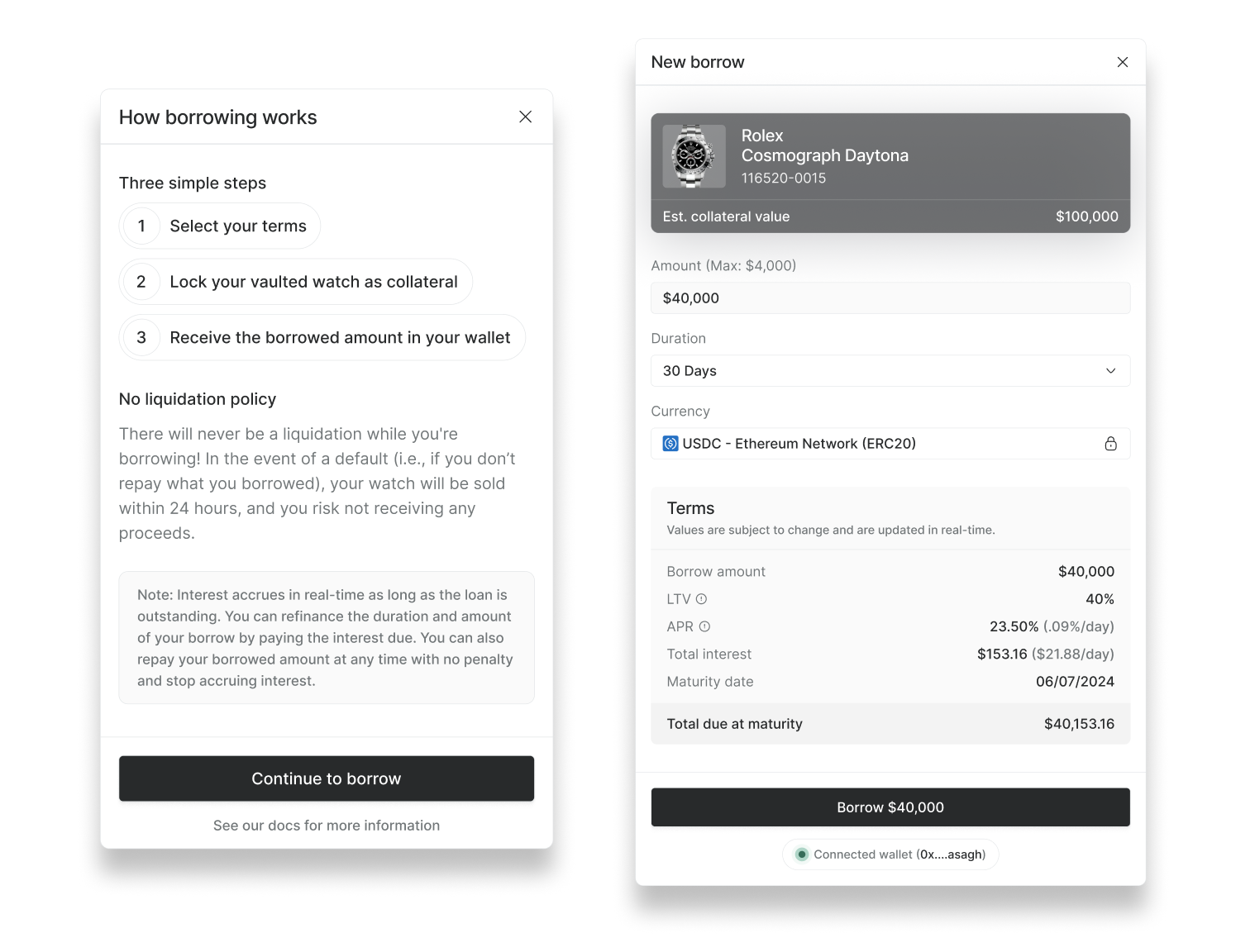Screen dimensions: 1255x952
Task: Click the step number 1 circle
Action: pos(141,226)
